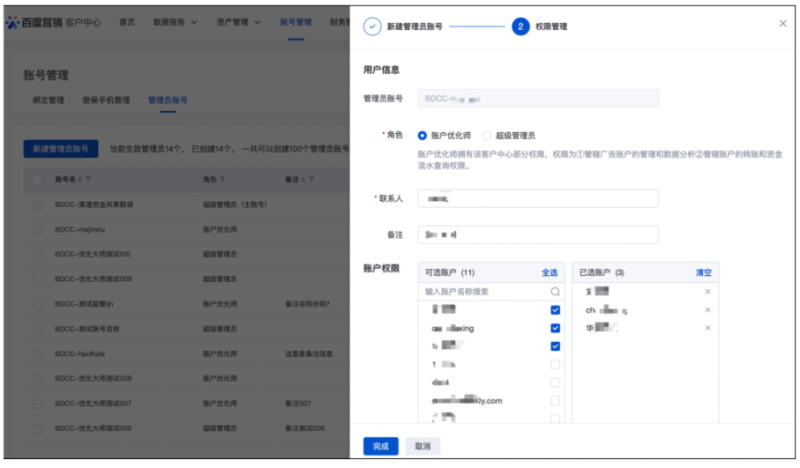The image size is (800, 468).
Task: Remove the selected account starting with 'ch'
Action: pyautogui.click(x=707, y=310)
